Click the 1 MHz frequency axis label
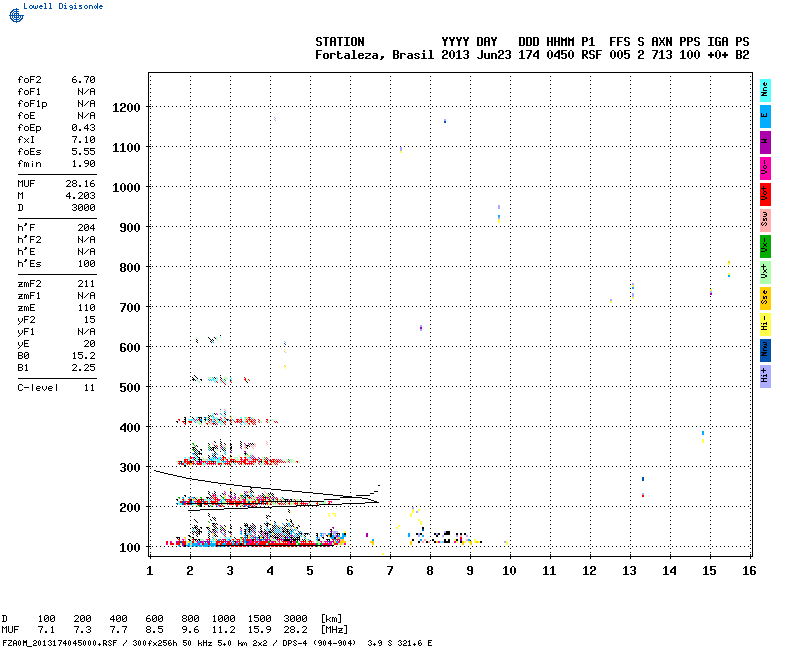The image size is (800, 650). click(x=149, y=571)
